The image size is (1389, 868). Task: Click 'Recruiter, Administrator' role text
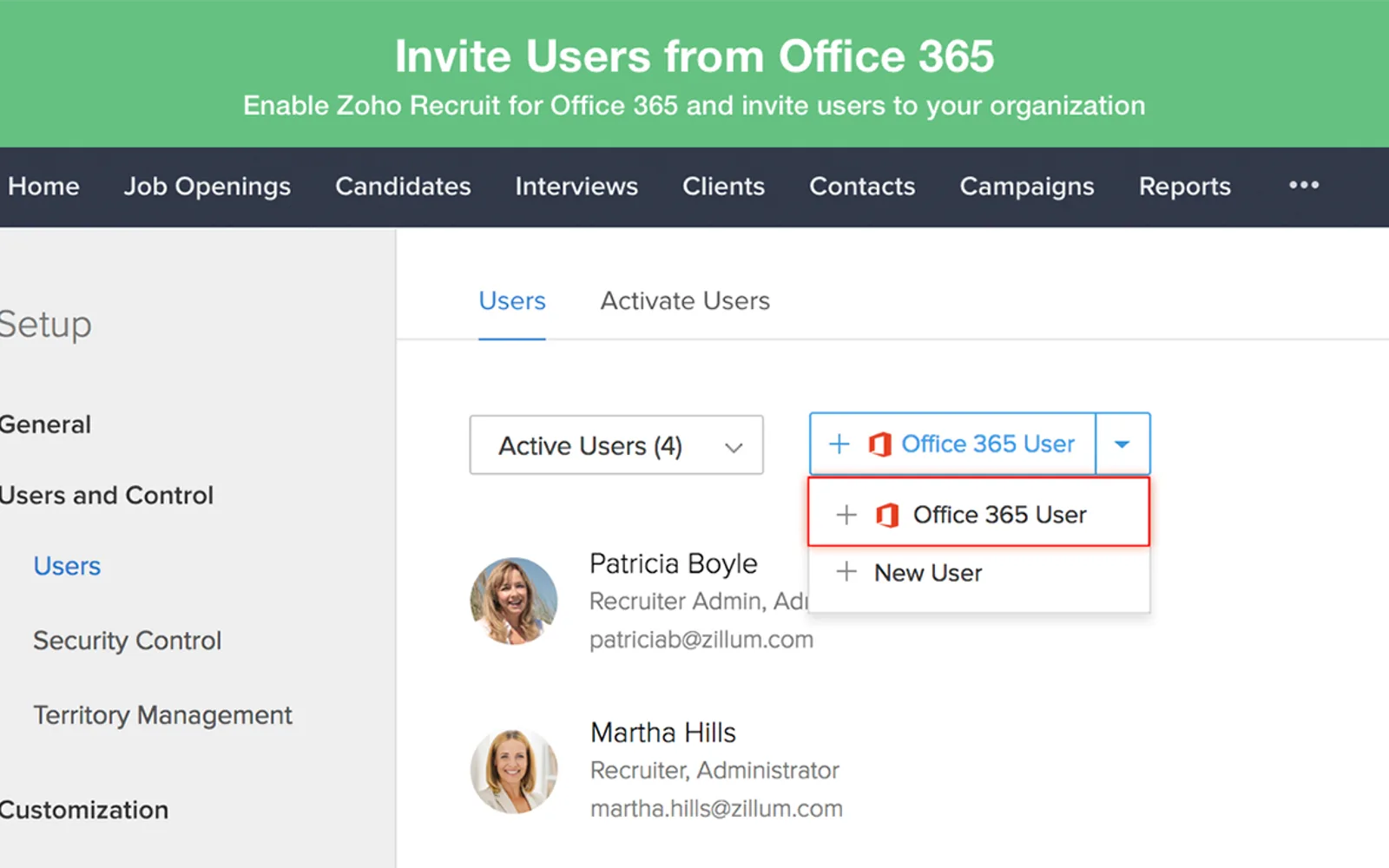[714, 770]
